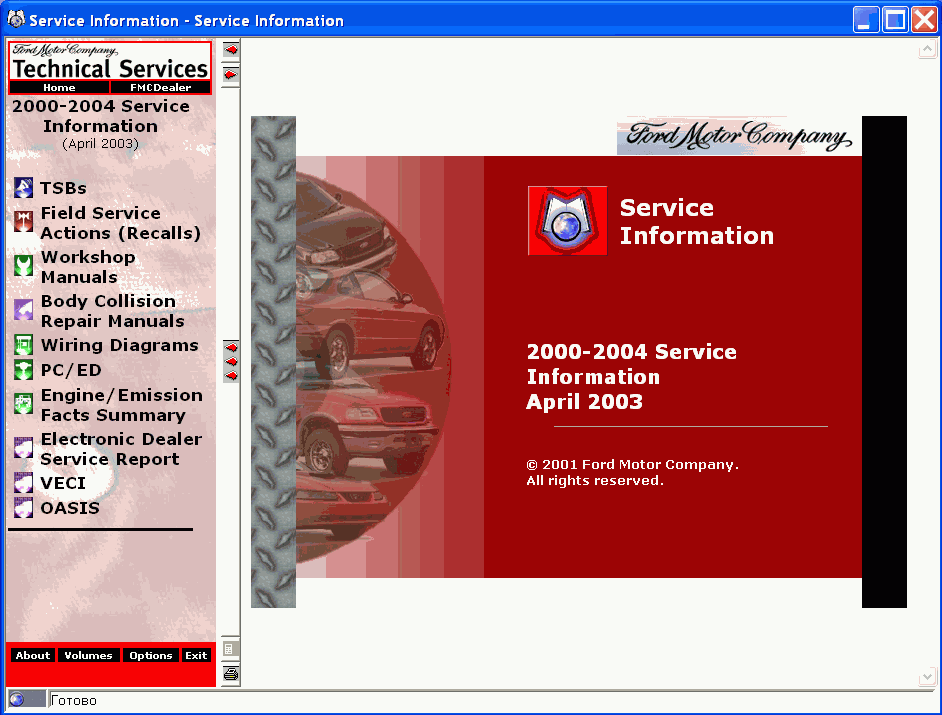Image resolution: width=942 pixels, height=715 pixels.
Task: Close the Service Information window
Action: [923, 20]
